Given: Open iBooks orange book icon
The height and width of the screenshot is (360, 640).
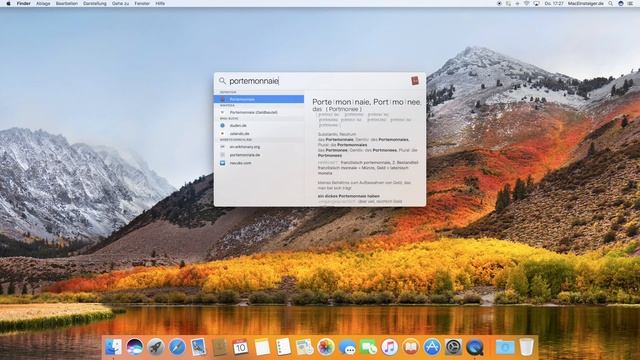Looking at the screenshot, I should (x=411, y=347).
